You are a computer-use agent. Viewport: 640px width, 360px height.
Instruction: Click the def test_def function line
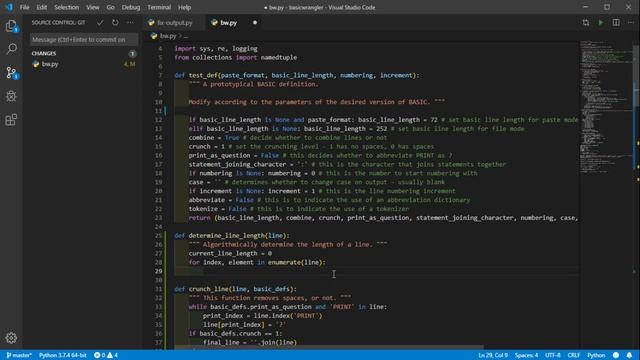pos(297,75)
